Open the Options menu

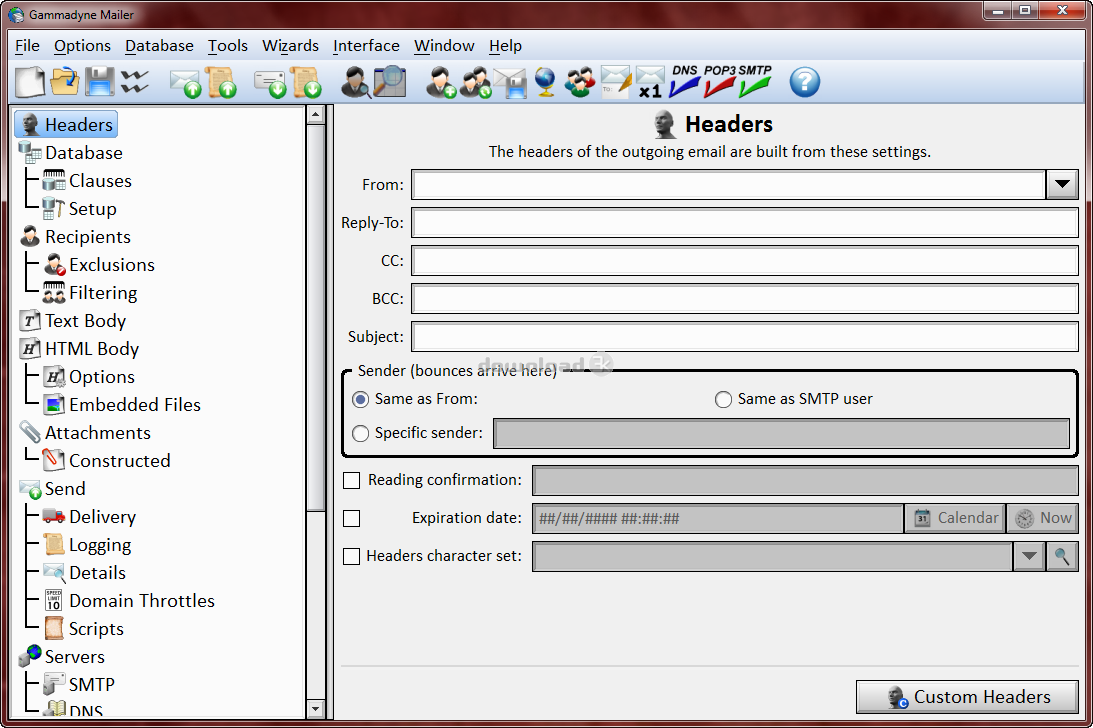82,46
